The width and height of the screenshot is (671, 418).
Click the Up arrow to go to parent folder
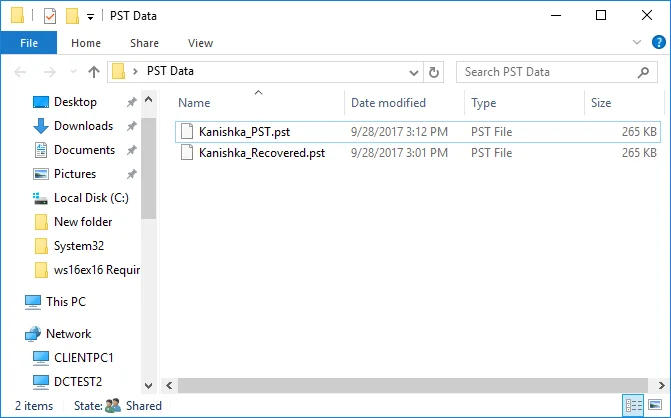pos(93,72)
